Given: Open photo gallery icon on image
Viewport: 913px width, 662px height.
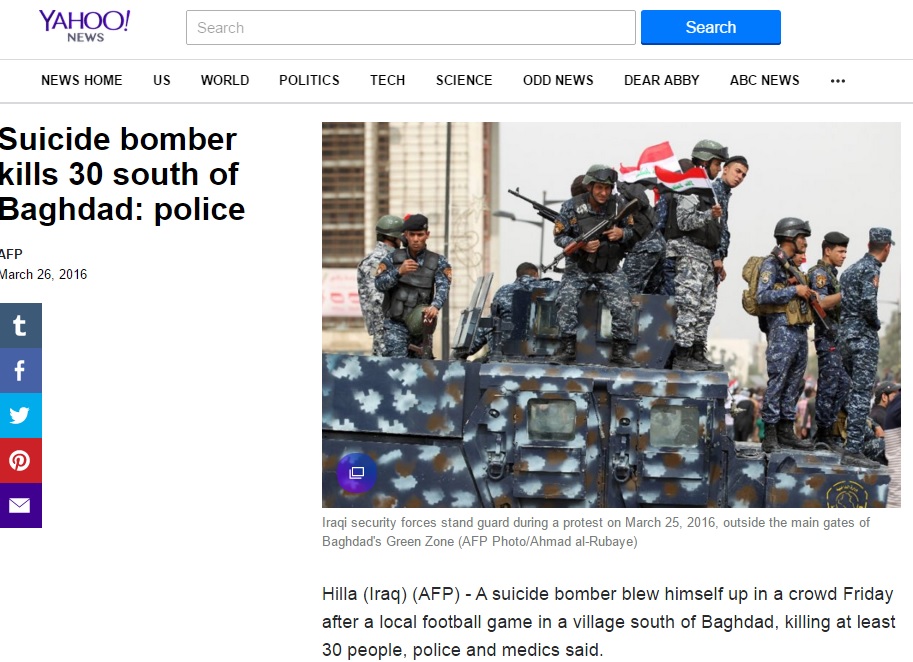Looking at the screenshot, I should click(356, 473).
